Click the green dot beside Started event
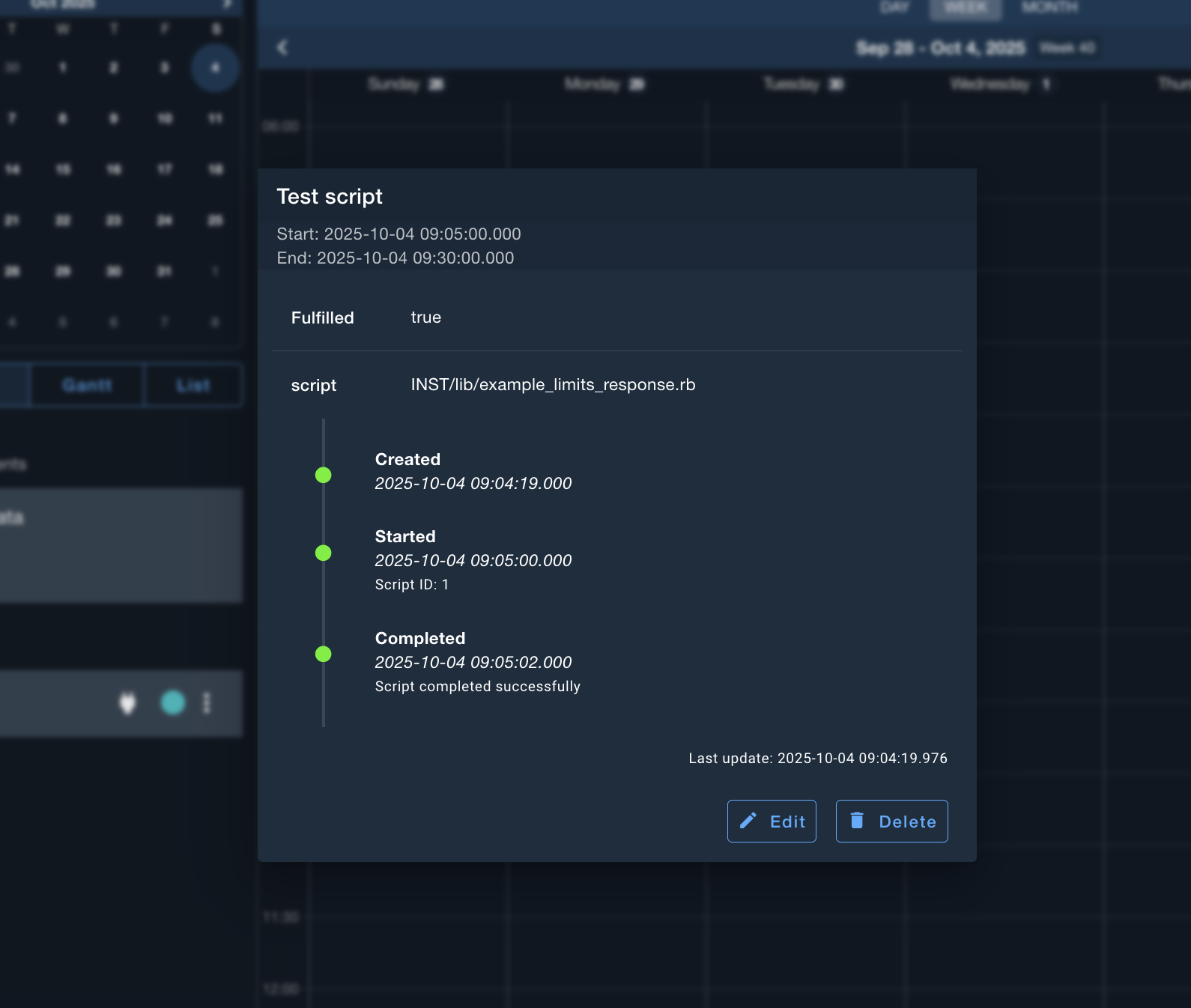 (324, 553)
